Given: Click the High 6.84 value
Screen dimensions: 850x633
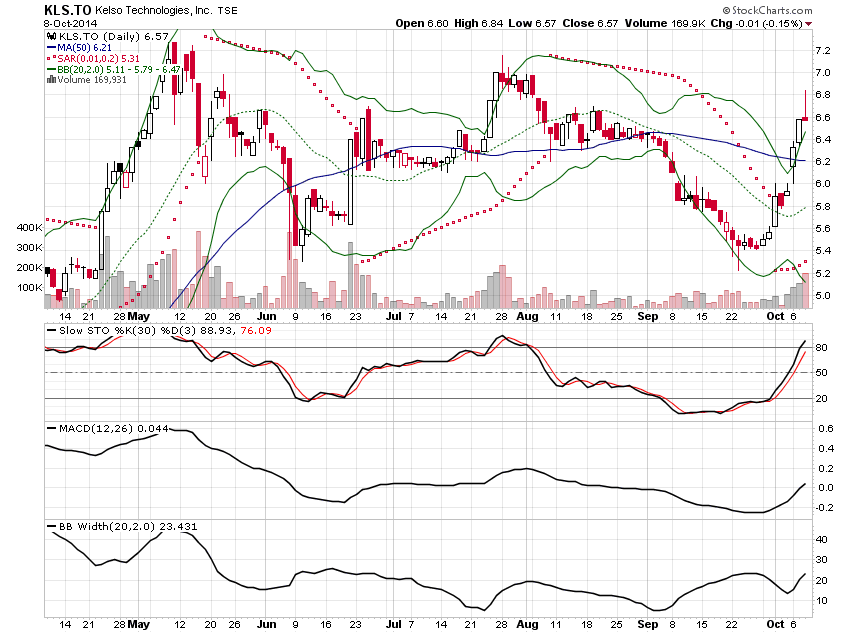Looking at the screenshot, I should 479,23.
